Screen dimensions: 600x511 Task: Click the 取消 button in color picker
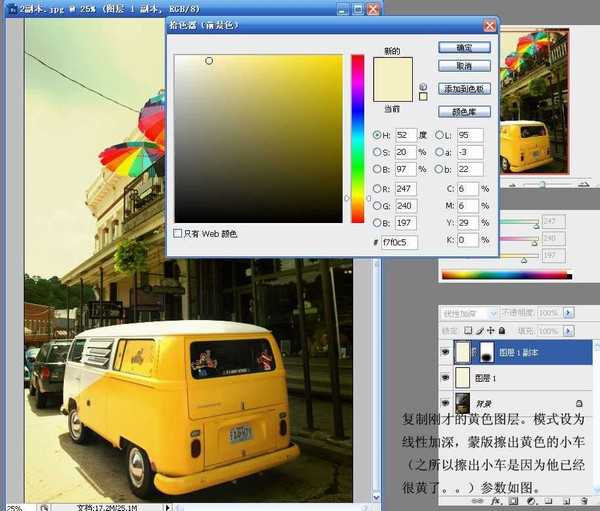pos(464,66)
